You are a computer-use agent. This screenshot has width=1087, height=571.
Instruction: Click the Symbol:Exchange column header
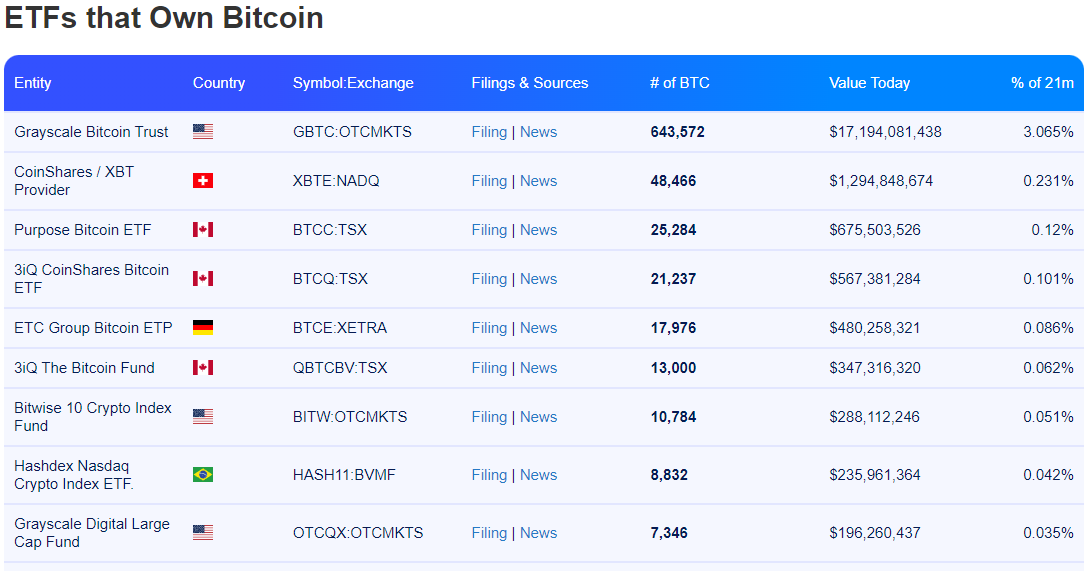[x=353, y=83]
